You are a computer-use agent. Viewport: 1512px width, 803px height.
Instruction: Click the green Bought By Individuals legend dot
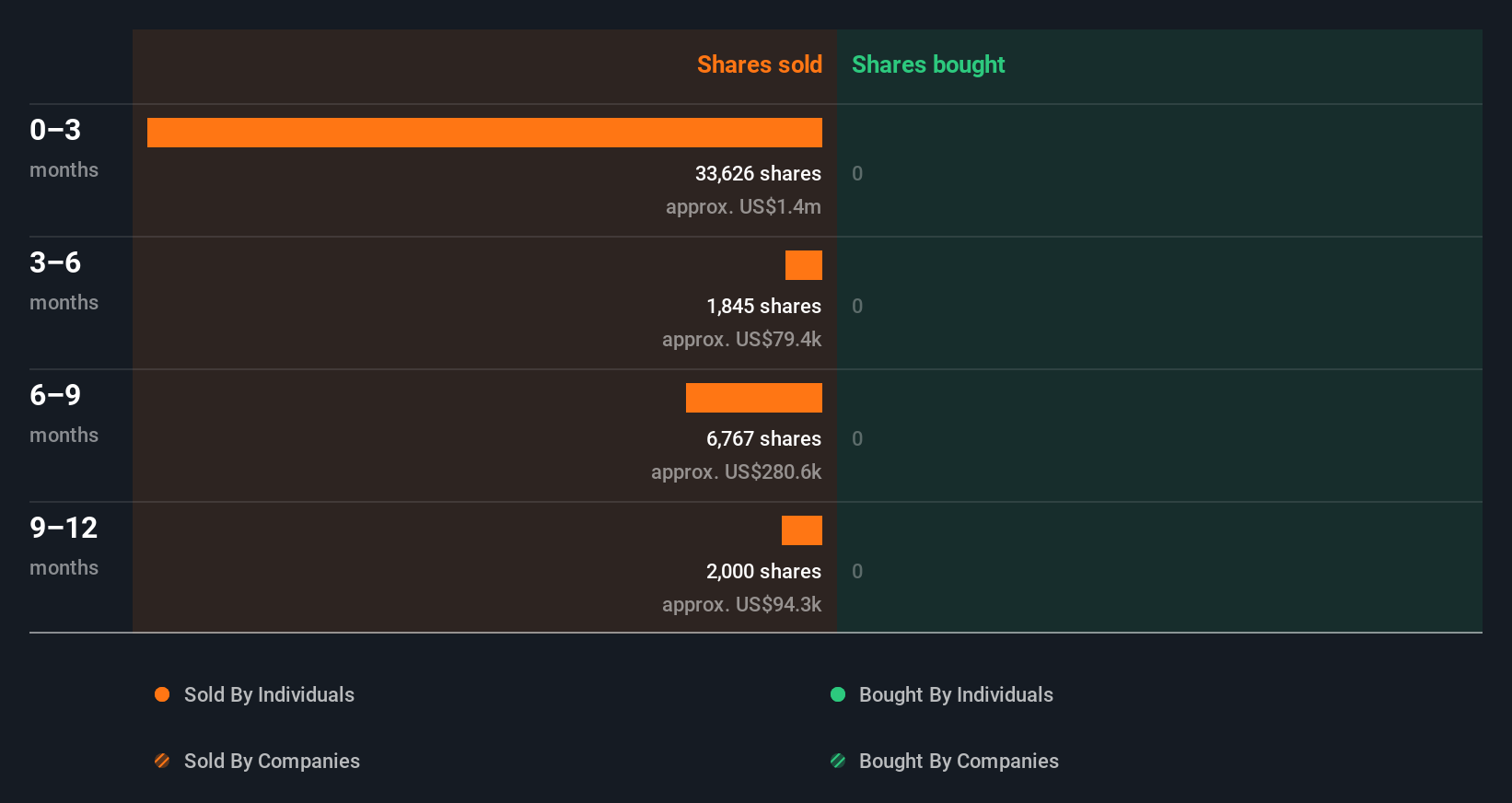[x=838, y=694]
